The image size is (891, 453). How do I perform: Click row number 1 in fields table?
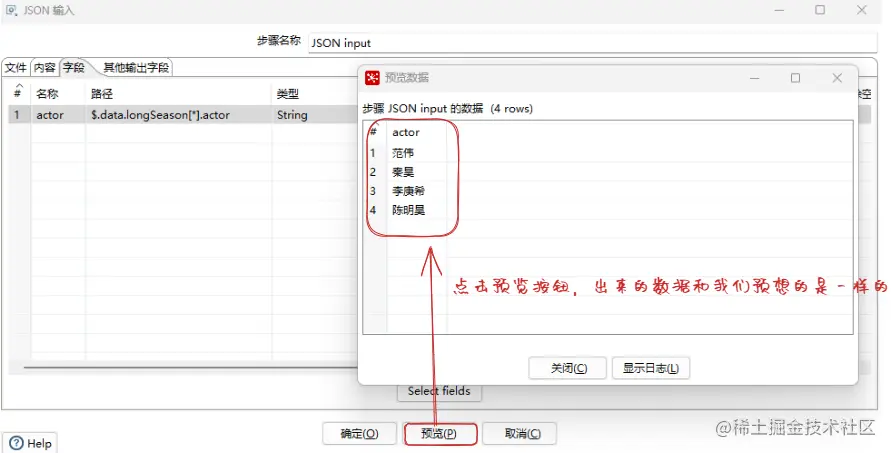coord(18,115)
